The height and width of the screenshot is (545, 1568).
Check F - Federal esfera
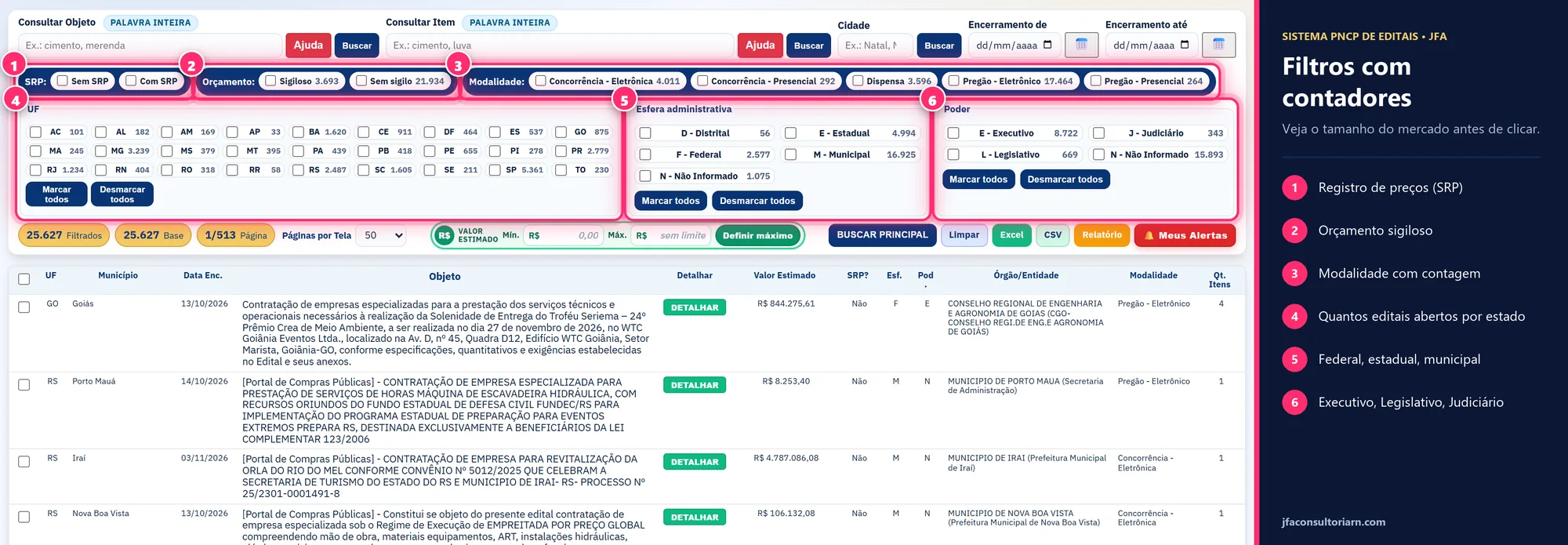645,154
